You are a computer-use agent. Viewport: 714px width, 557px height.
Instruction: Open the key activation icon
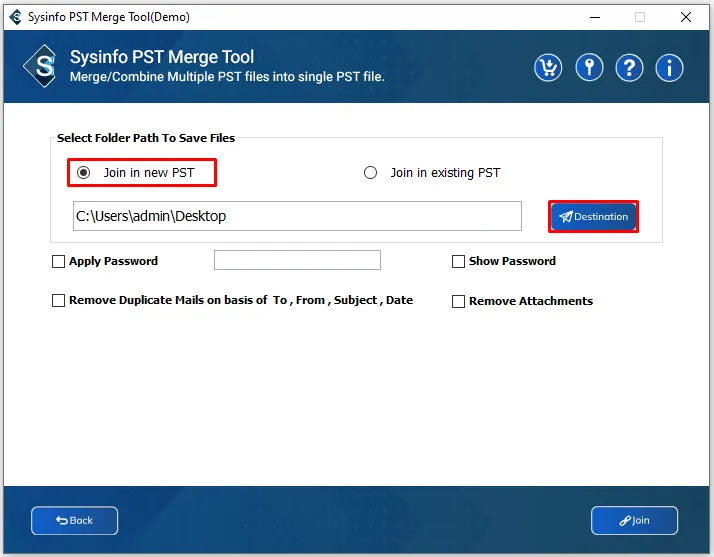[589, 67]
